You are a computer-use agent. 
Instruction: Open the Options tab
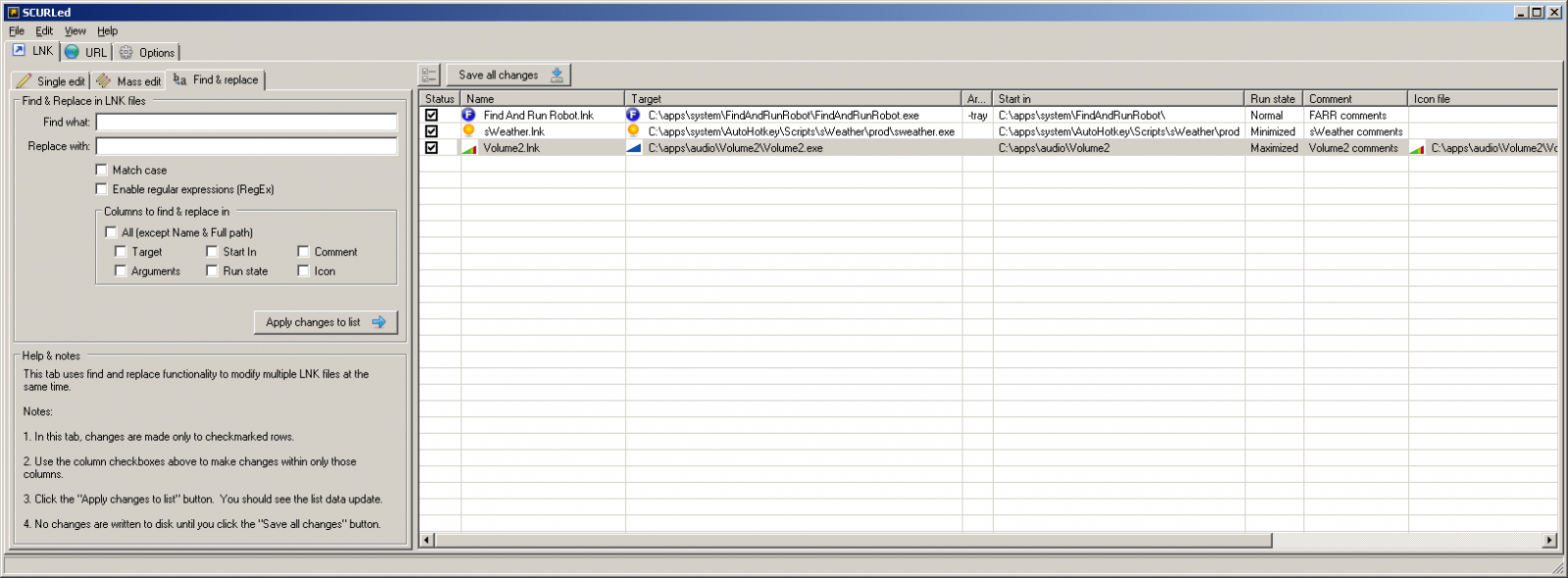(x=147, y=53)
